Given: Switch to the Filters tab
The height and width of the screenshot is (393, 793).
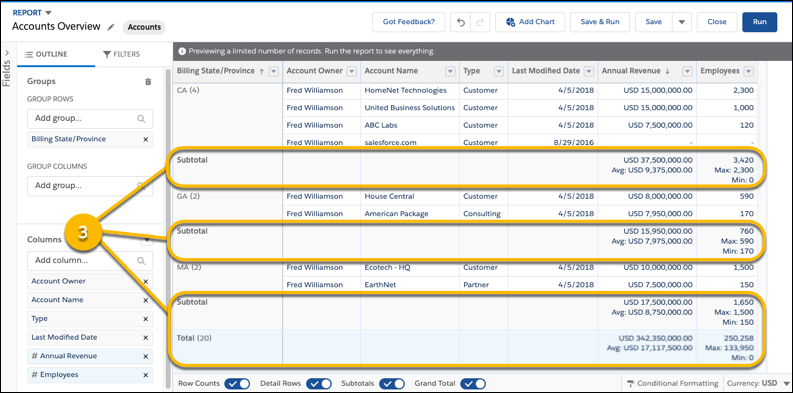Looking at the screenshot, I should (121, 54).
